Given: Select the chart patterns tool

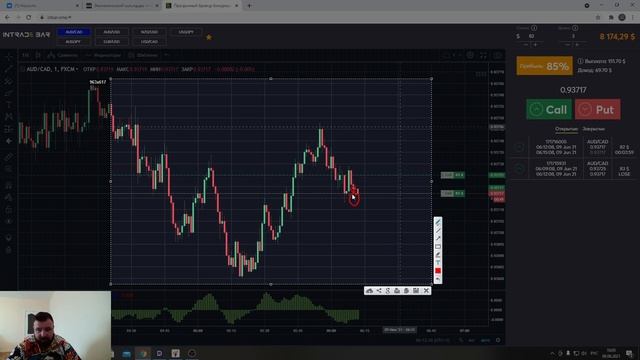Looking at the screenshot, I should click(x=9, y=117).
